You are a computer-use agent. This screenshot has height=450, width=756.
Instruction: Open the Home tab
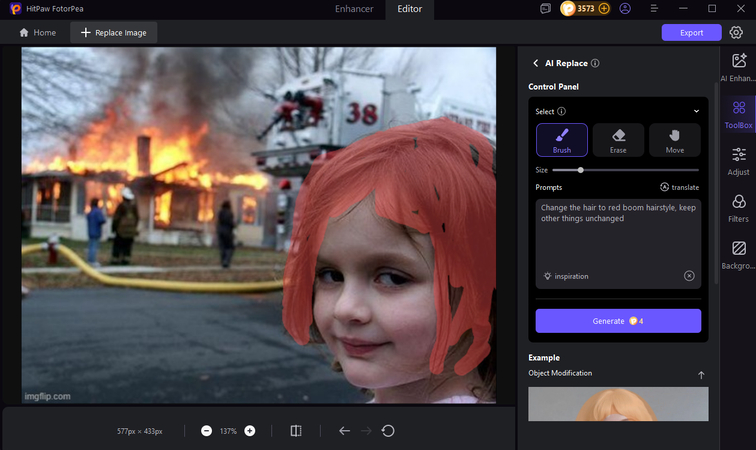pyautogui.click(x=38, y=33)
